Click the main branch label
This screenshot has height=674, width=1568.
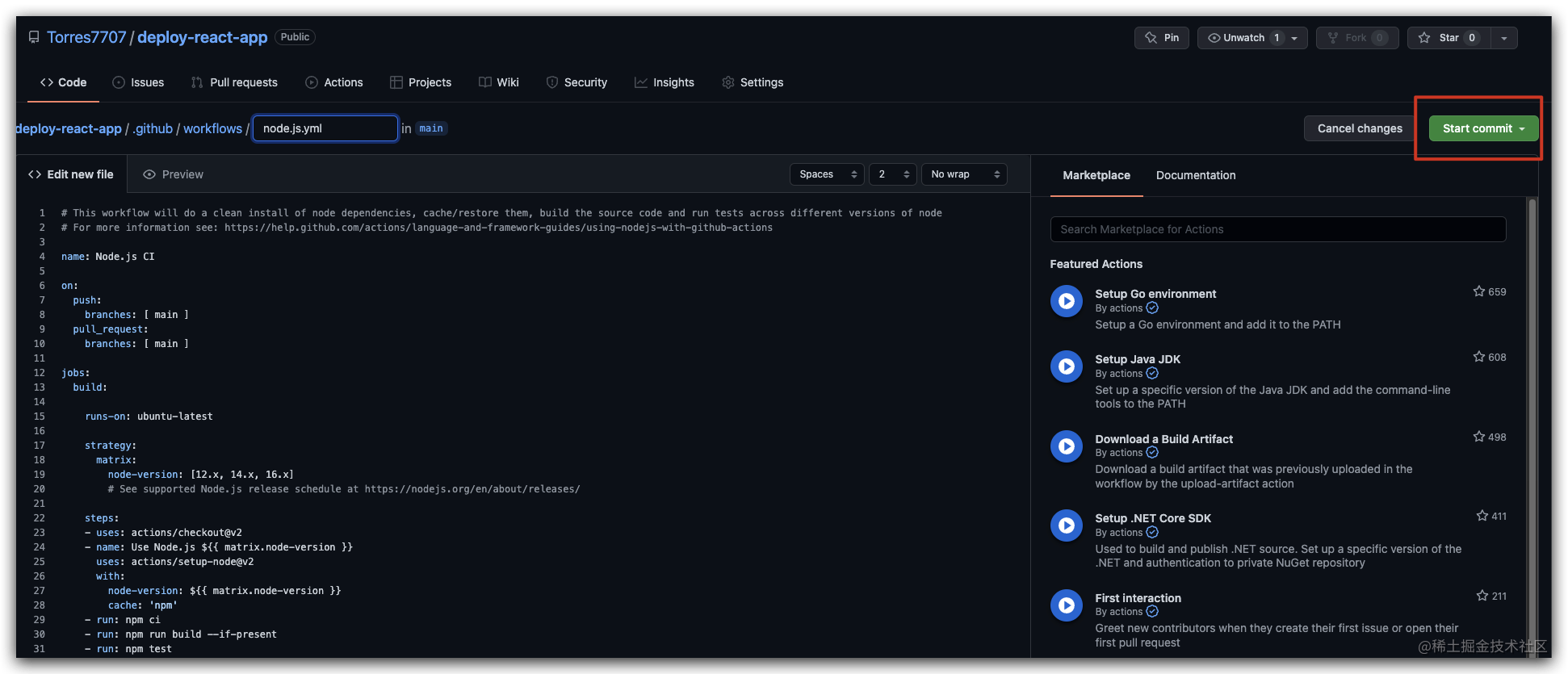pos(431,128)
